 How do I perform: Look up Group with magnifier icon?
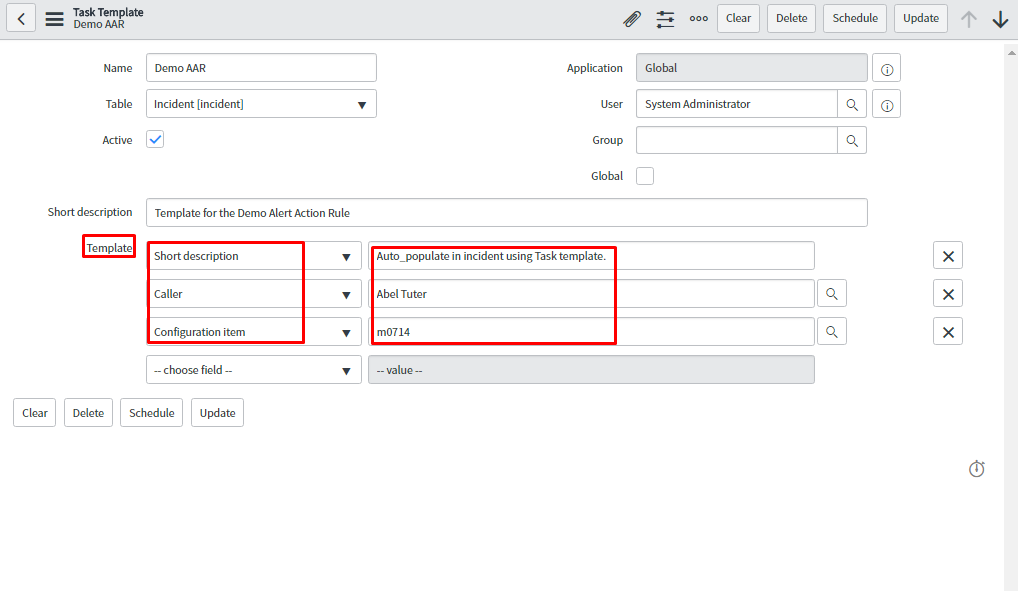click(x=852, y=140)
